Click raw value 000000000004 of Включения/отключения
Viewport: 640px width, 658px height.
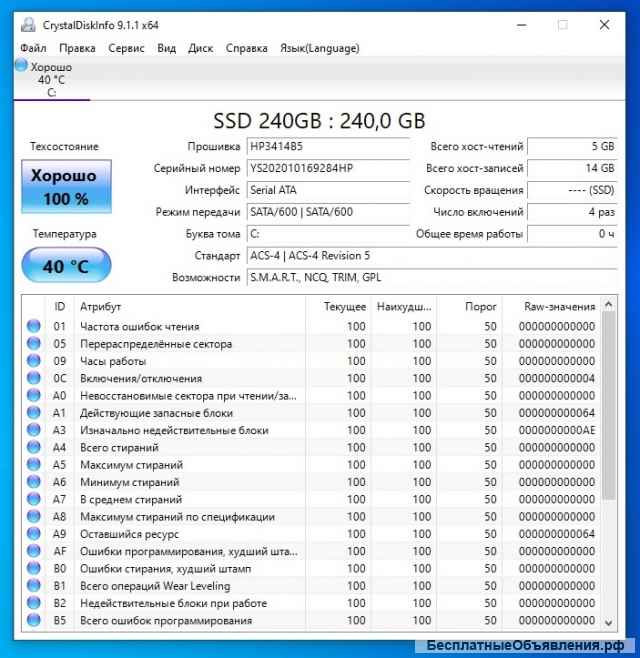point(556,379)
